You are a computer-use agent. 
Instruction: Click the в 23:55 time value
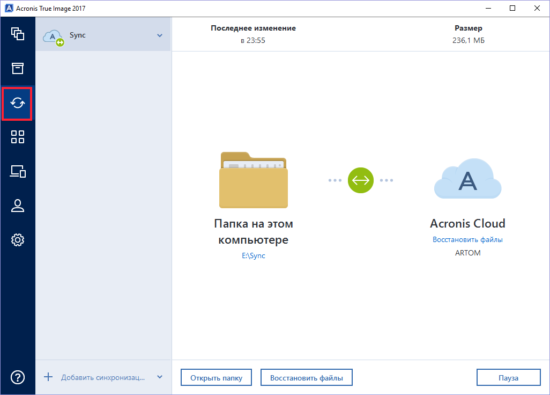(x=253, y=40)
